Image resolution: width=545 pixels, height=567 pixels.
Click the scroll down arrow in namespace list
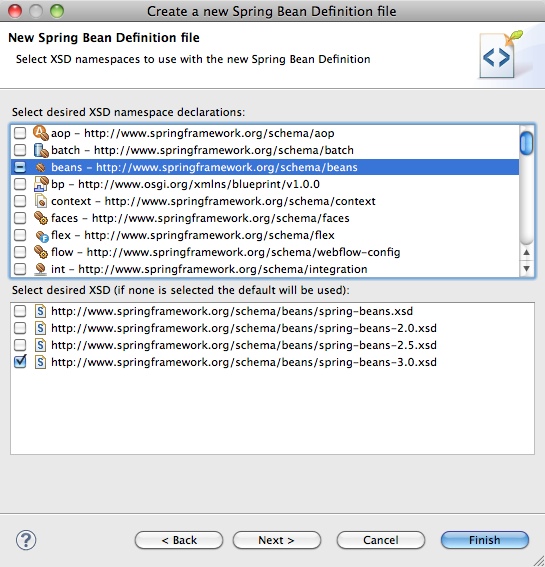point(527,269)
